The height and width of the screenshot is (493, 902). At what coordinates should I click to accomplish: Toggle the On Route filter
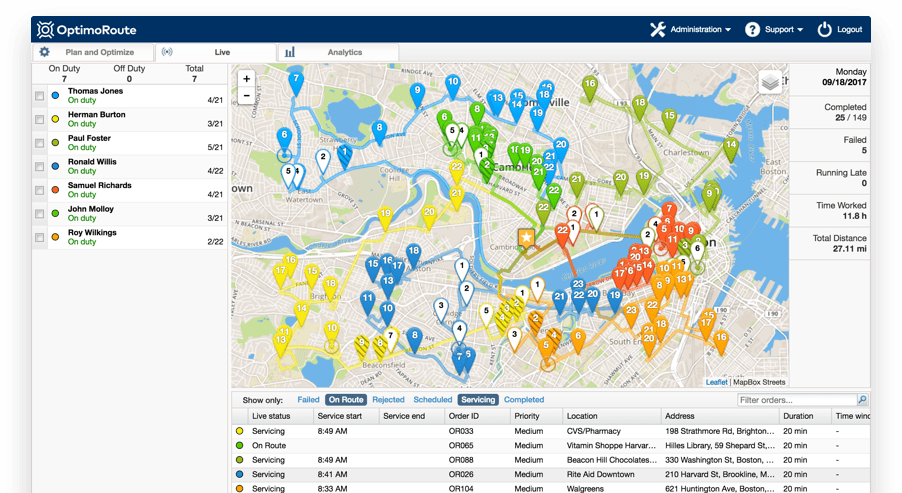point(346,399)
